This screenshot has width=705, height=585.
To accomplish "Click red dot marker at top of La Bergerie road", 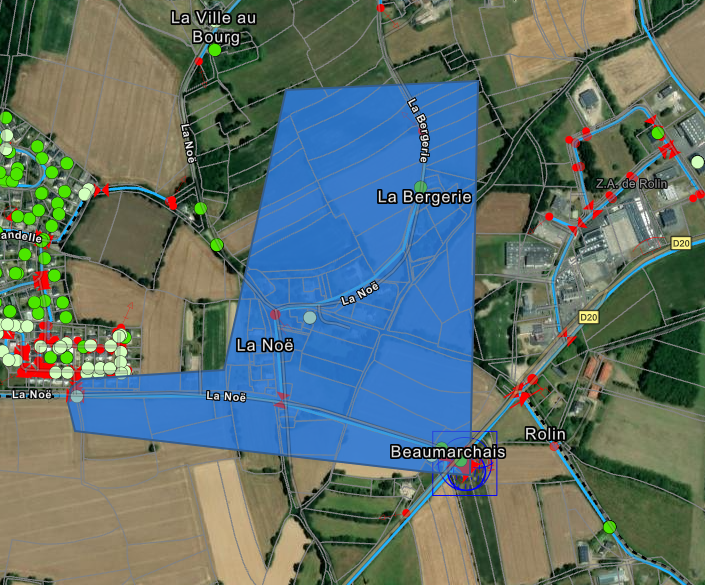I will pyautogui.click(x=381, y=8).
